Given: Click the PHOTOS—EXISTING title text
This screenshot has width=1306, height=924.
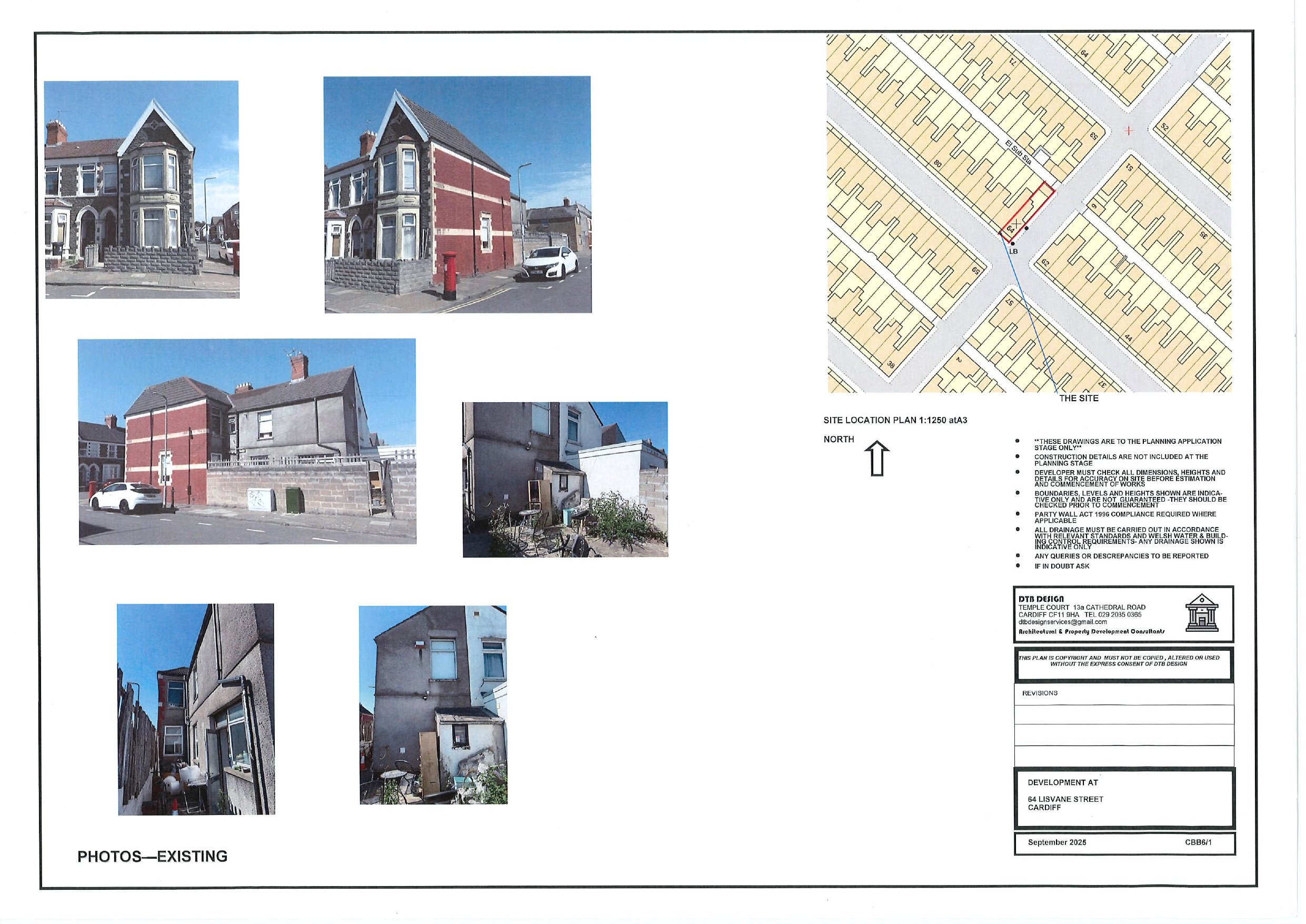Looking at the screenshot, I should [153, 856].
